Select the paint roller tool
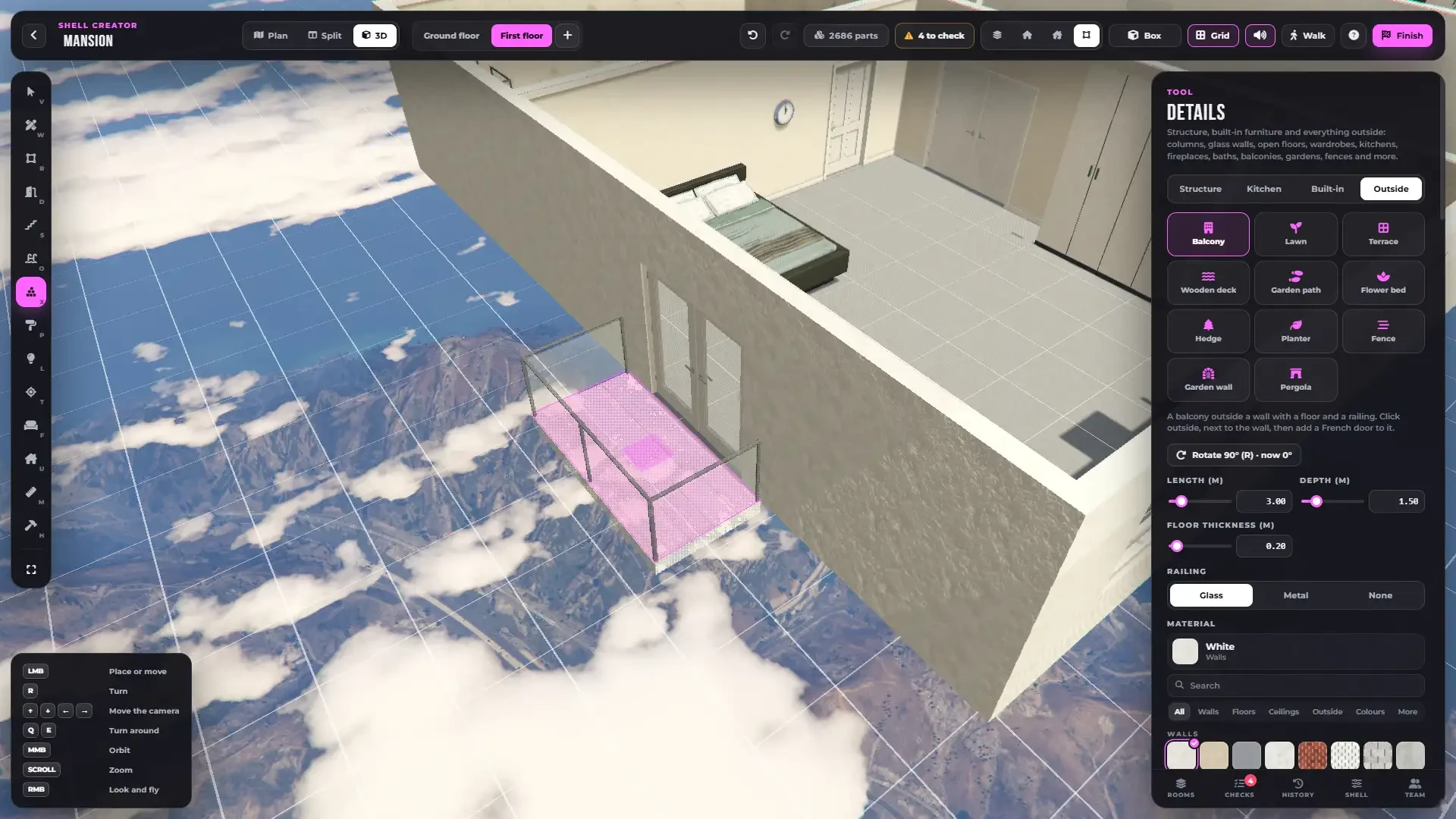This screenshot has width=1456, height=819. 31,325
